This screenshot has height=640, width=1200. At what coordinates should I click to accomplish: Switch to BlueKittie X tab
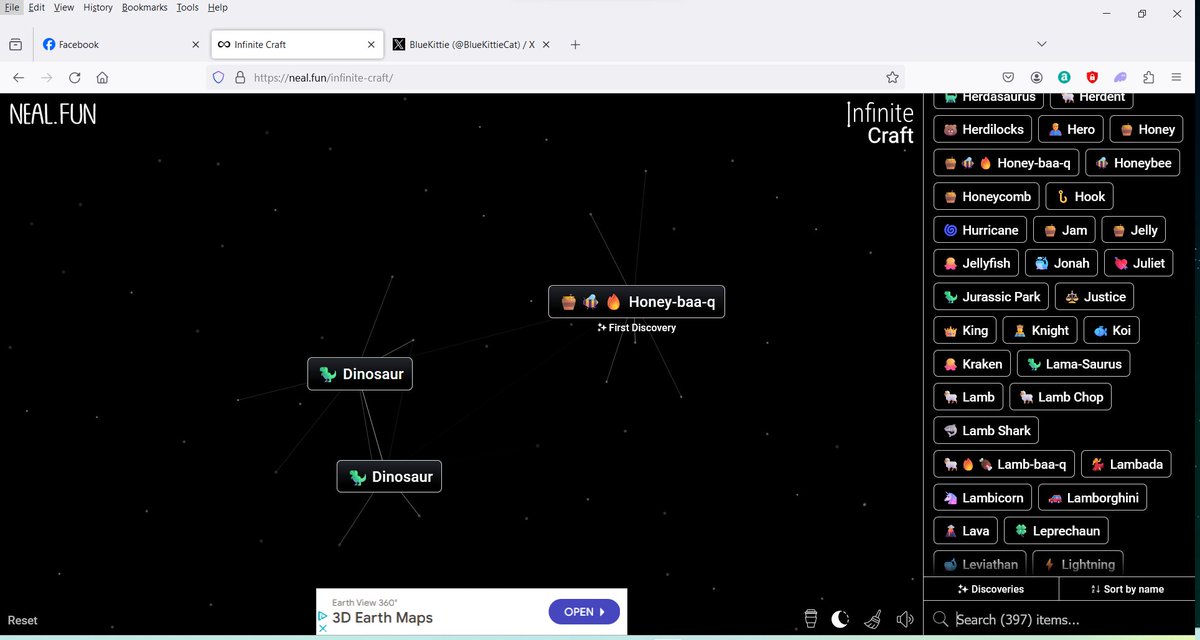472,44
